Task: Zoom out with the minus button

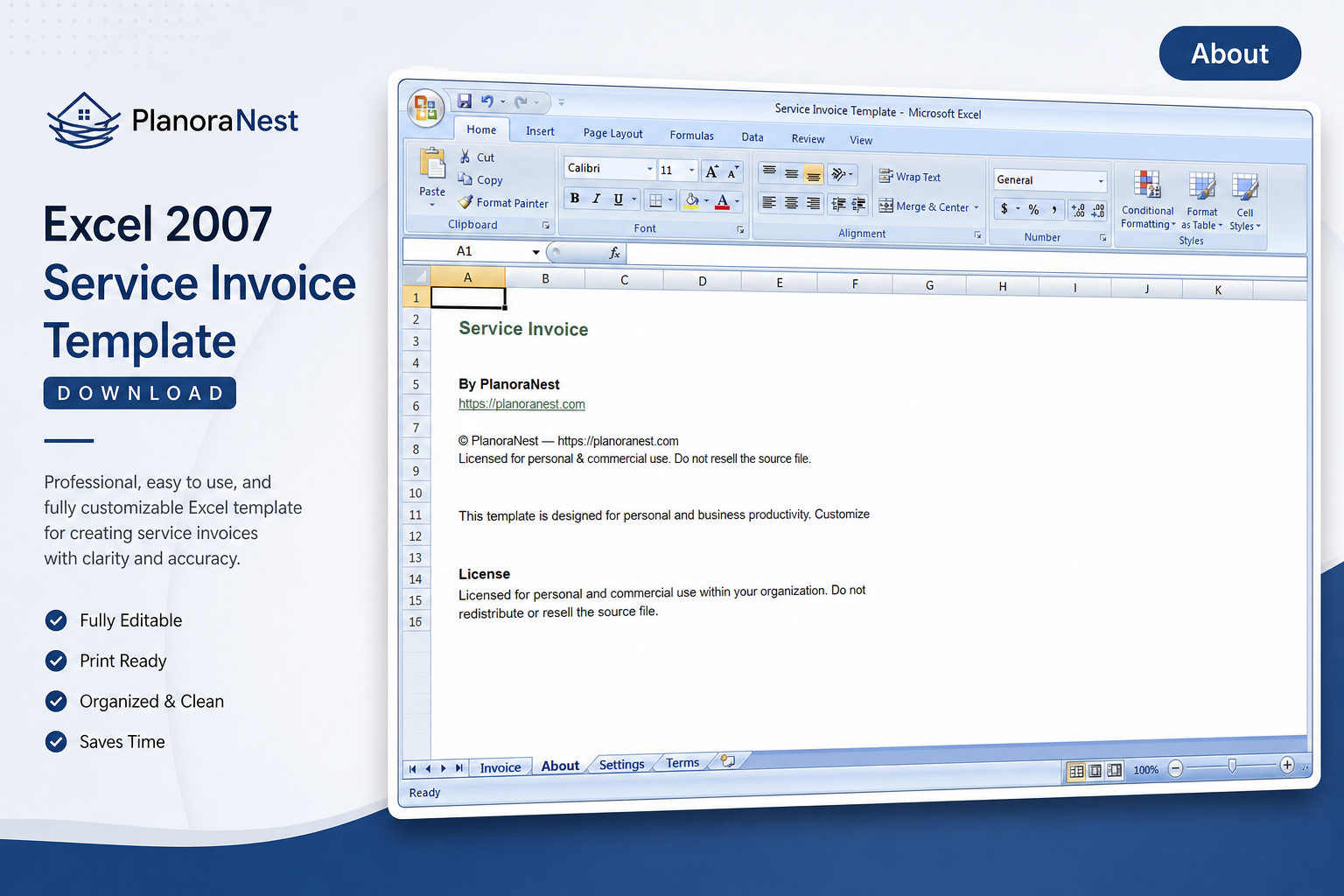Action: [x=1176, y=768]
